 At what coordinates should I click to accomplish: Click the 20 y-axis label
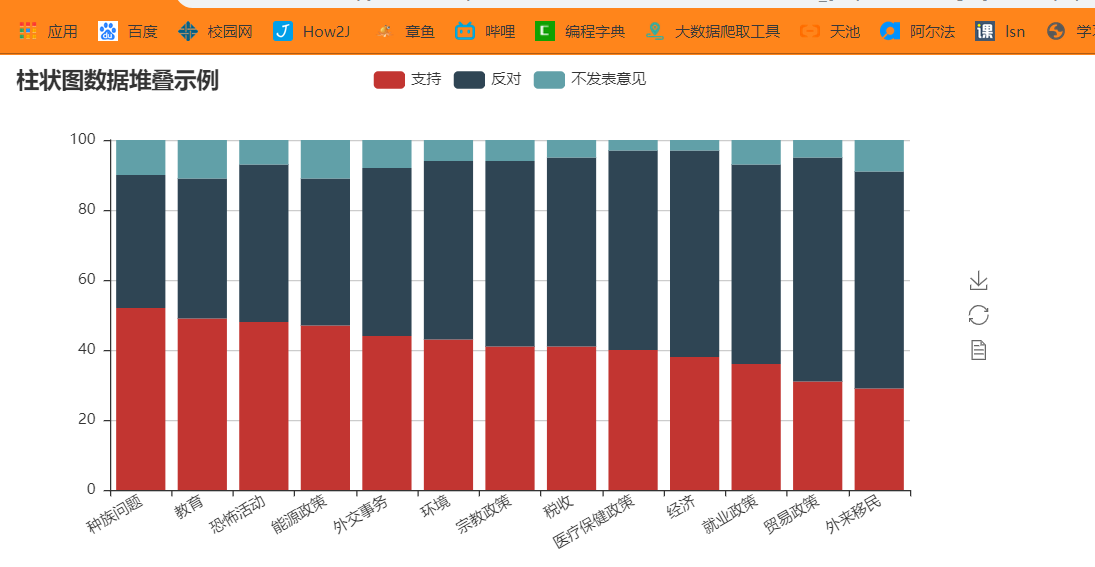pyautogui.click(x=87, y=420)
